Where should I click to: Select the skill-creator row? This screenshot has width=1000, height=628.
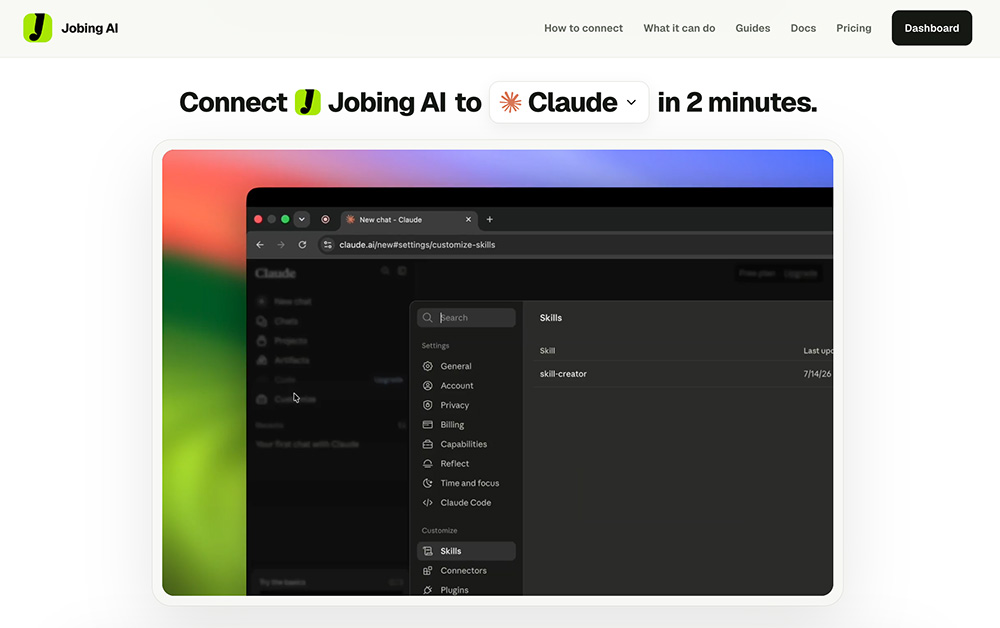(683, 374)
